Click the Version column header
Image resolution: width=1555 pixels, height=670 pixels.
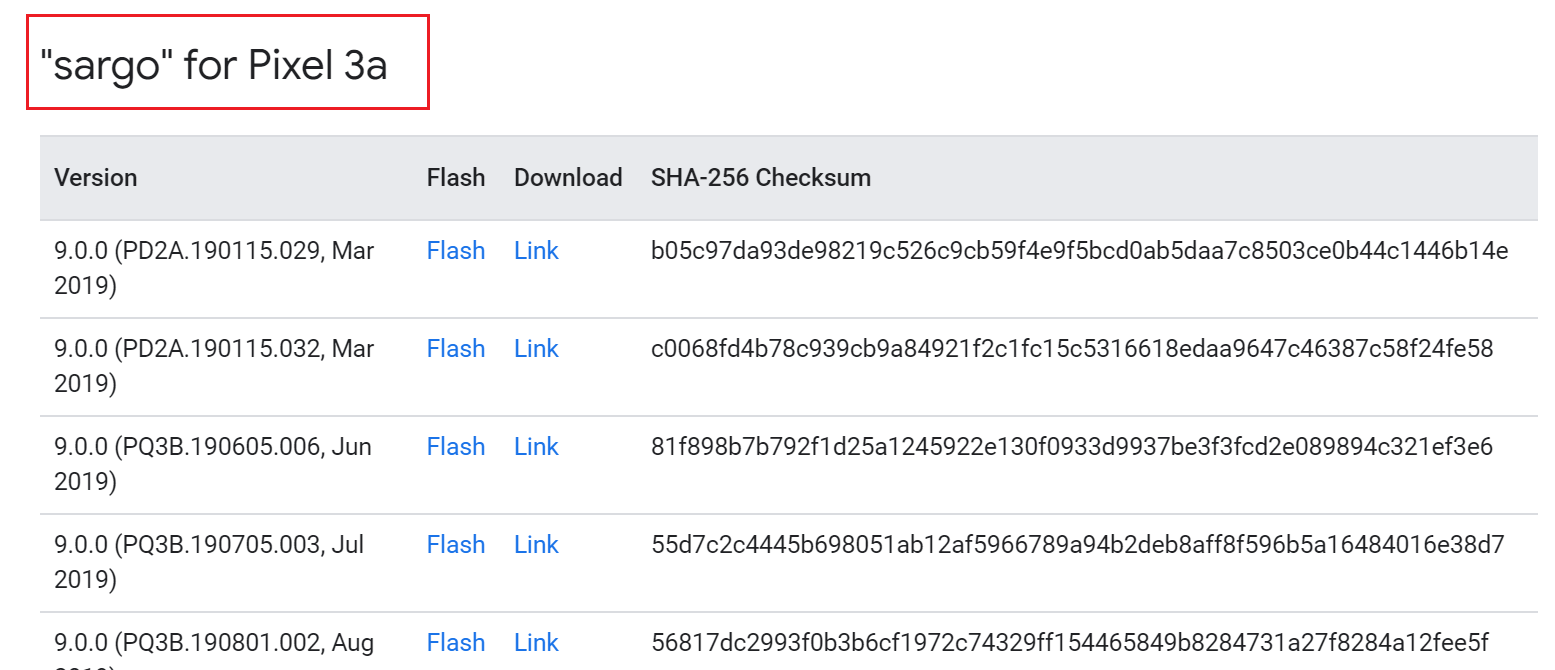tap(96, 178)
